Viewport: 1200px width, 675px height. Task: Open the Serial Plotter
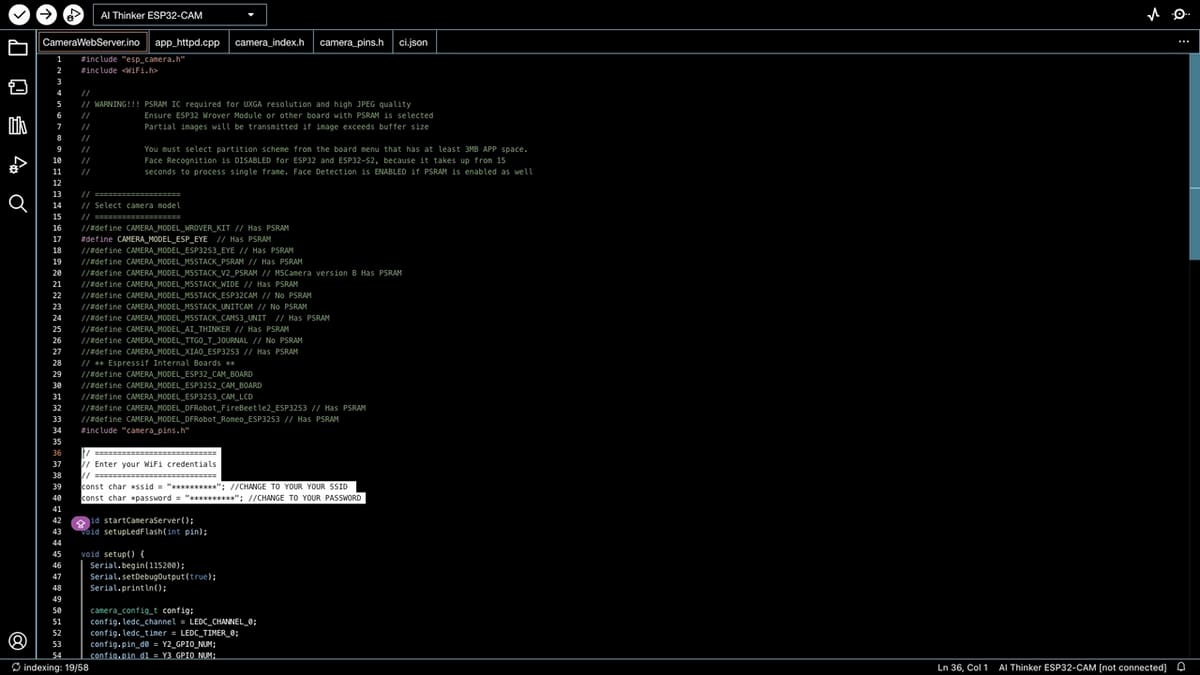[1154, 15]
